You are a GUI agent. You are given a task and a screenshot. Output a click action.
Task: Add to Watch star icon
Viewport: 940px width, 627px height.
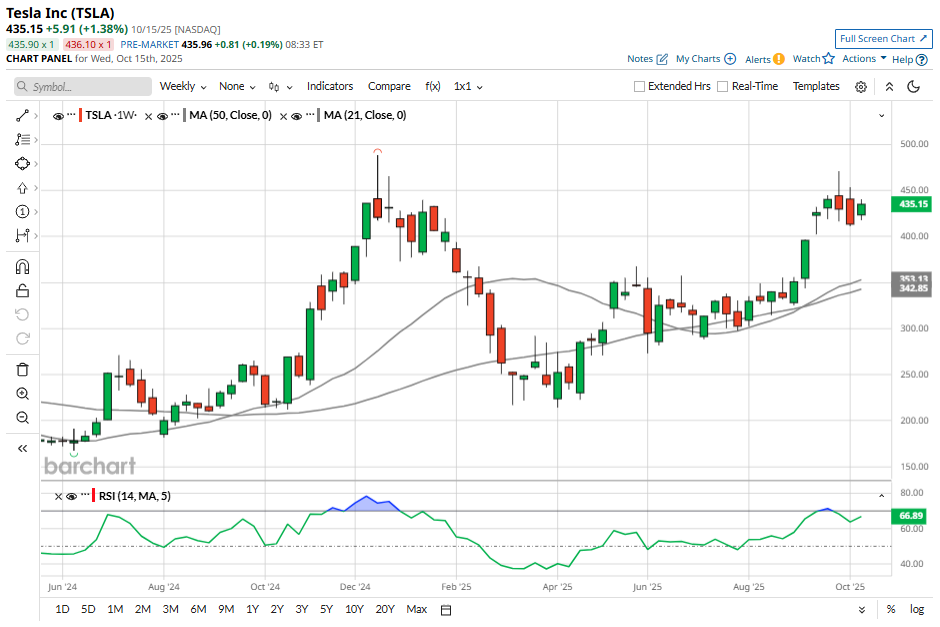coord(828,58)
